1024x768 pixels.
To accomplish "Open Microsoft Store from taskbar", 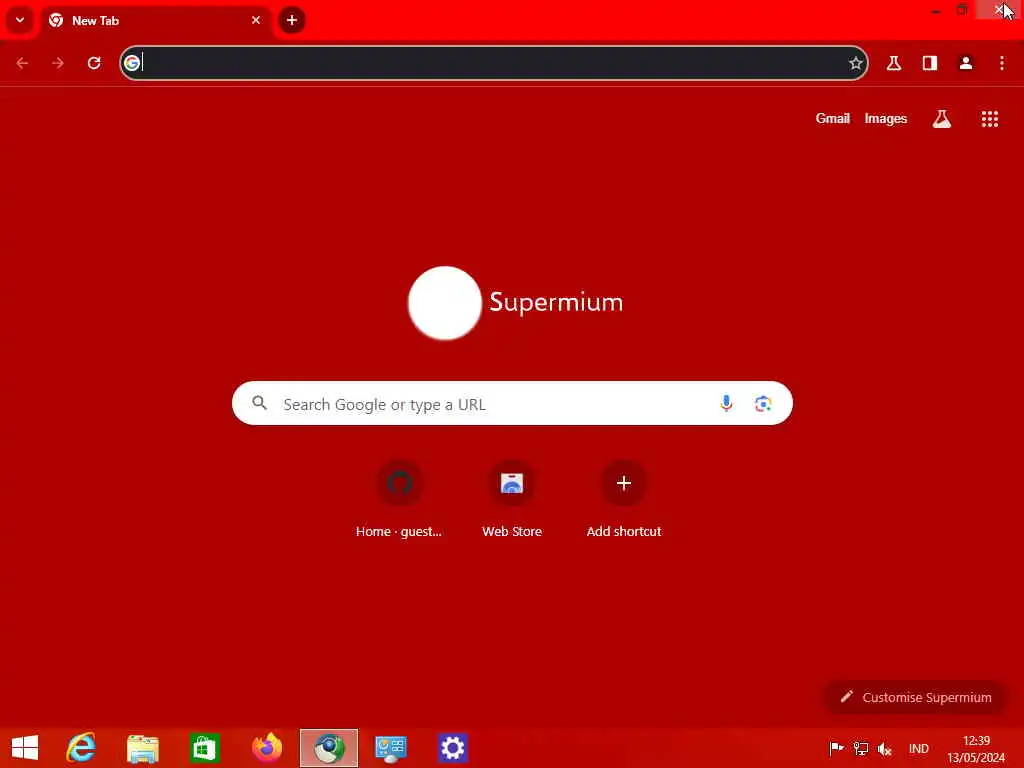I will [204, 748].
